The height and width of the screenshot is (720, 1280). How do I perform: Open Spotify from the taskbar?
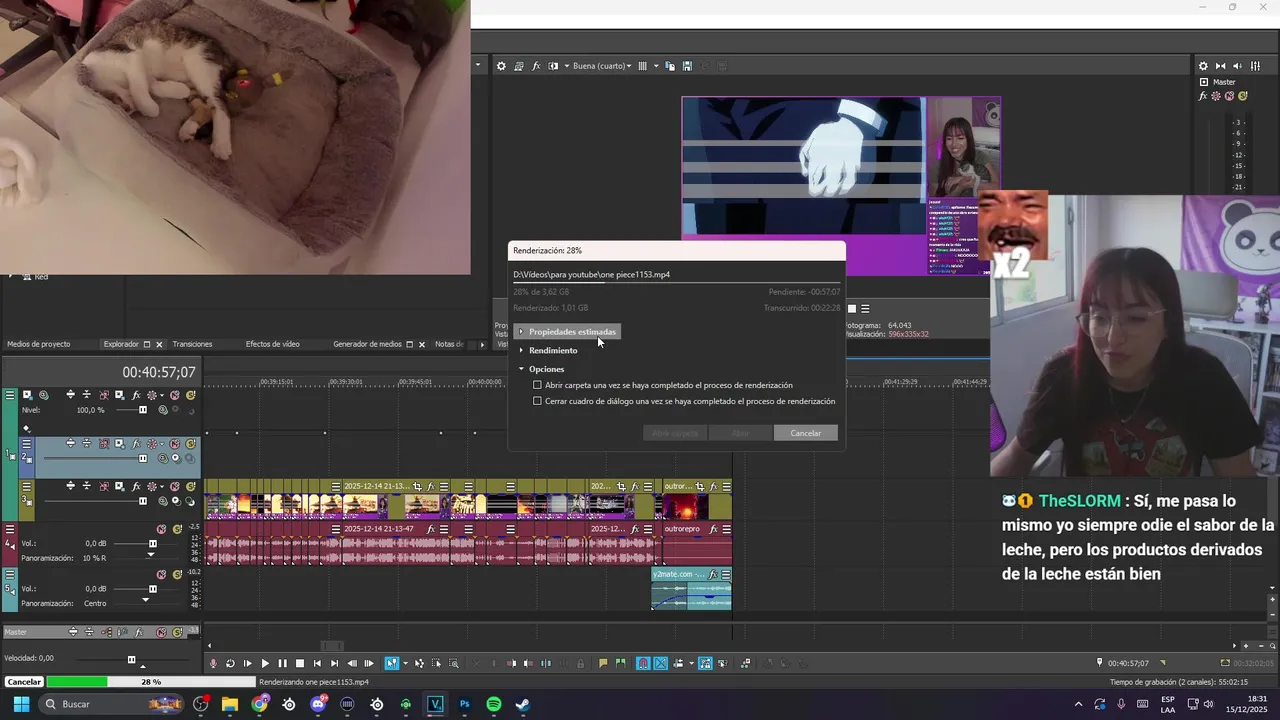tap(493, 704)
